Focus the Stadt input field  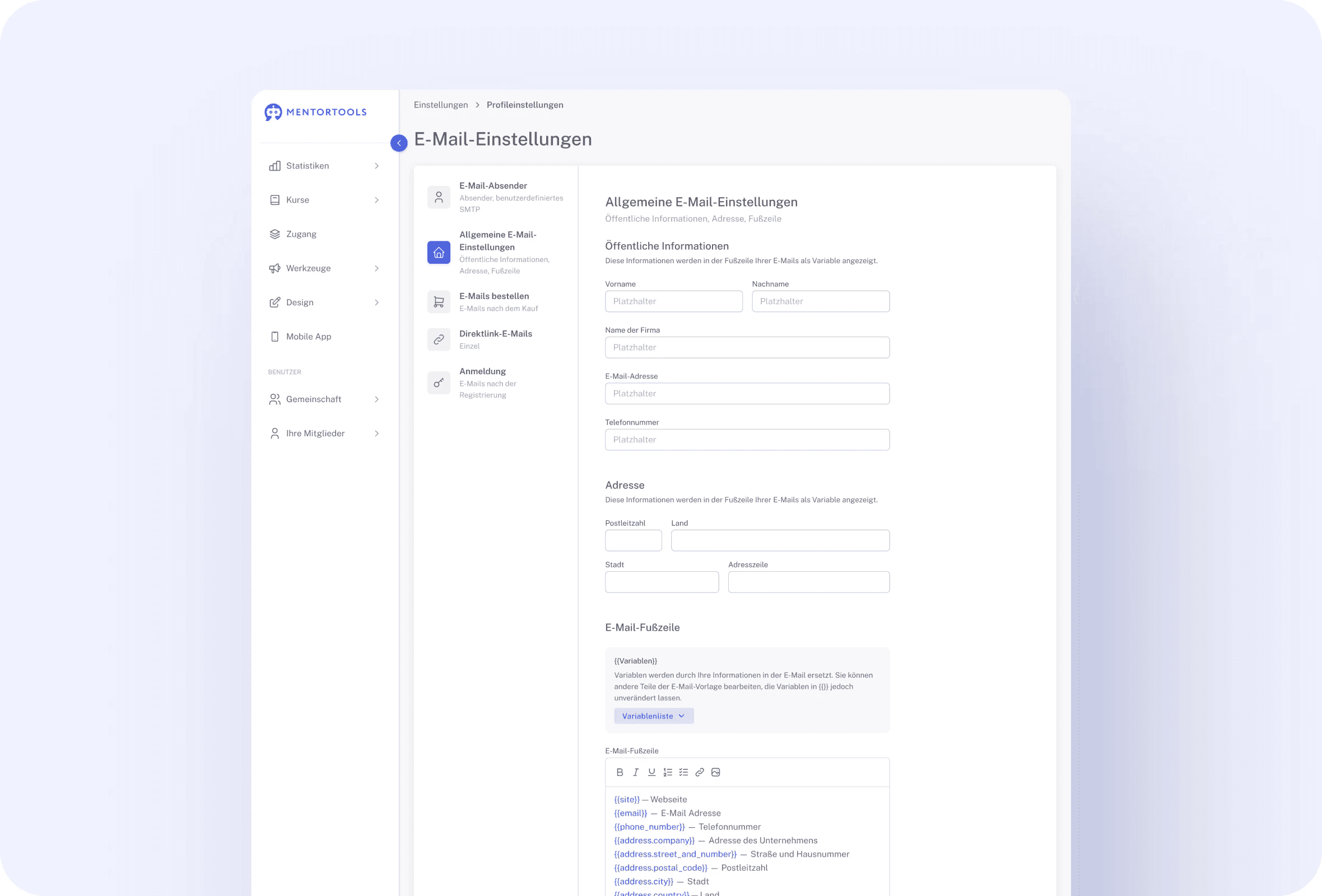coord(662,582)
